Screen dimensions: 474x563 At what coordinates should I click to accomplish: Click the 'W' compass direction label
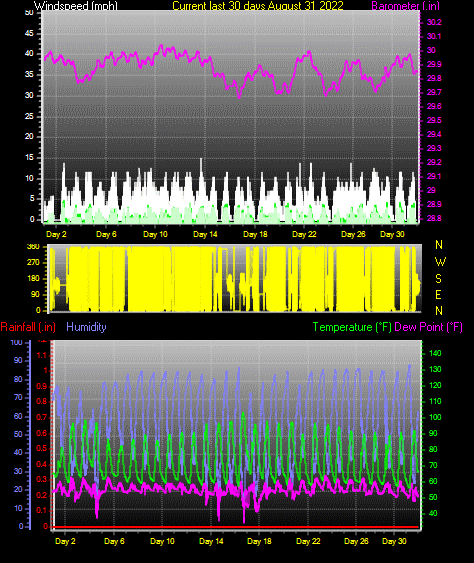click(x=440, y=262)
